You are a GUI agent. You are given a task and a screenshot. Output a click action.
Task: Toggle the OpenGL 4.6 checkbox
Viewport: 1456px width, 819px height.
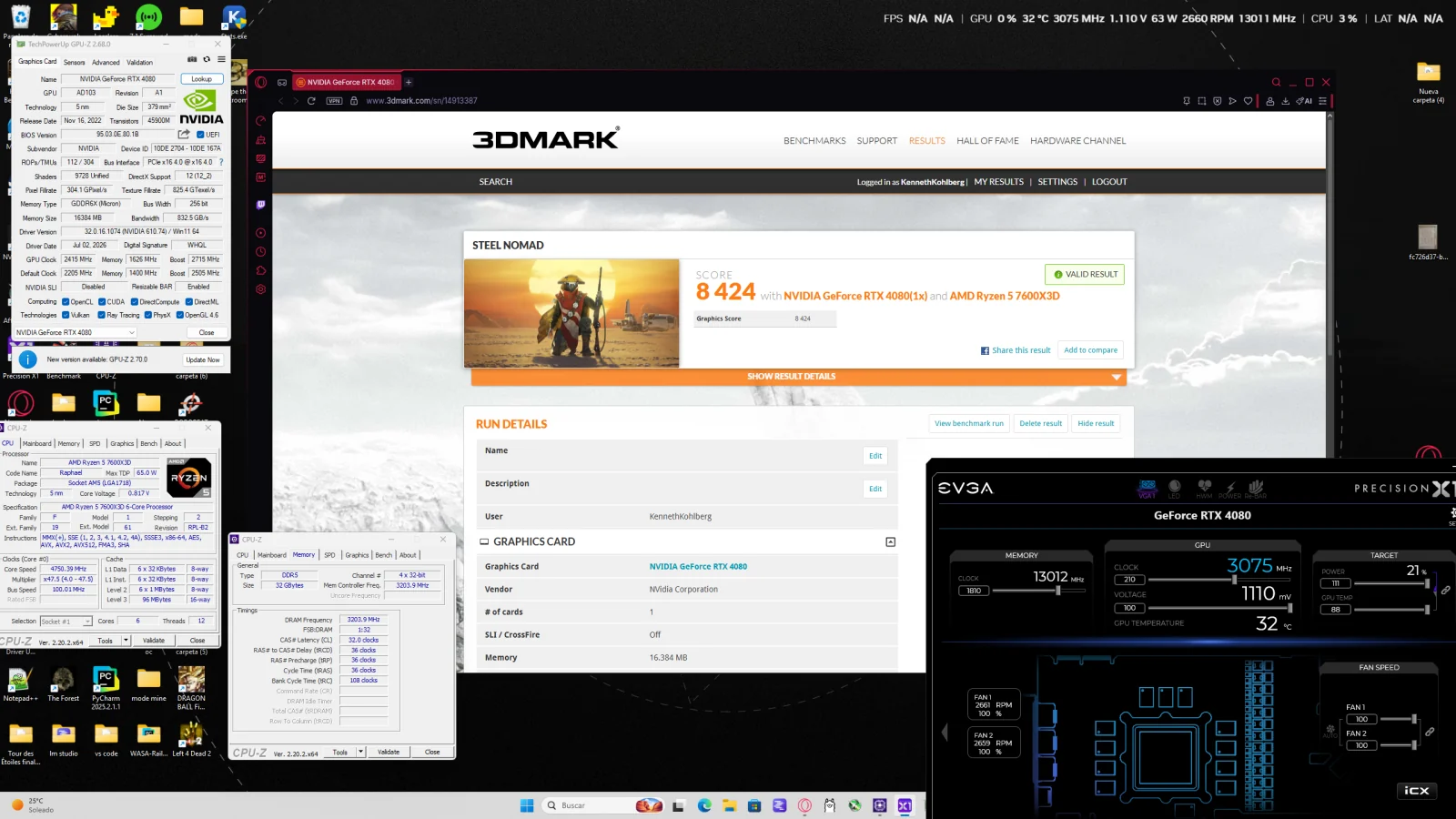click(180, 315)
